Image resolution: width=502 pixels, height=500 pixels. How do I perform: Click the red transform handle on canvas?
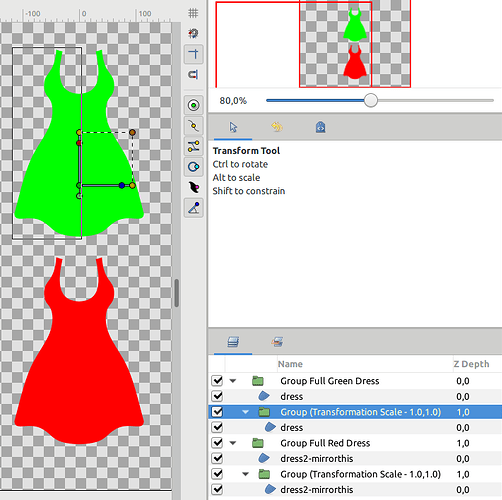tap(79, 143)
